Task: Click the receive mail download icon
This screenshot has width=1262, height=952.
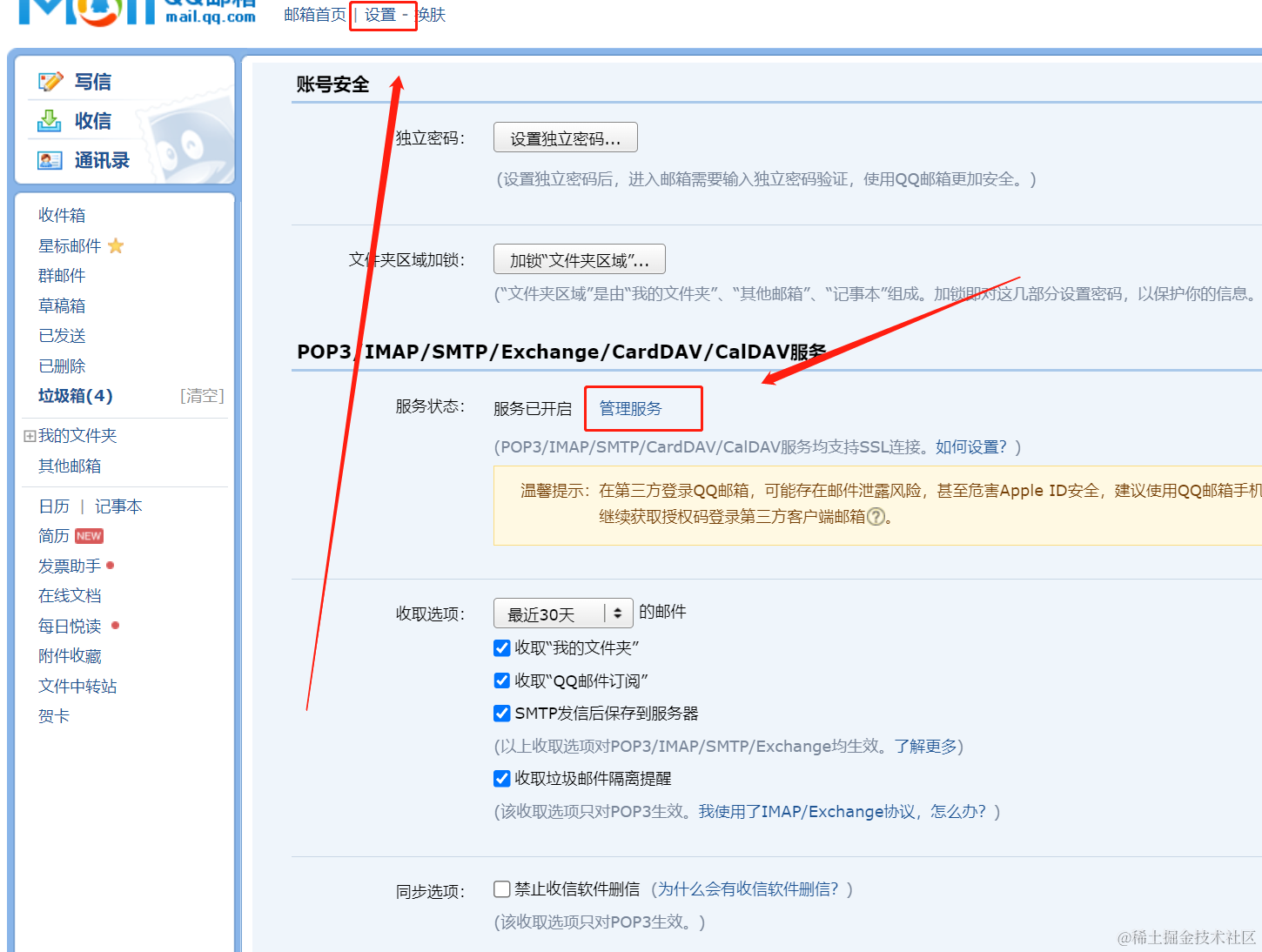Action: (x=50, y=121)
